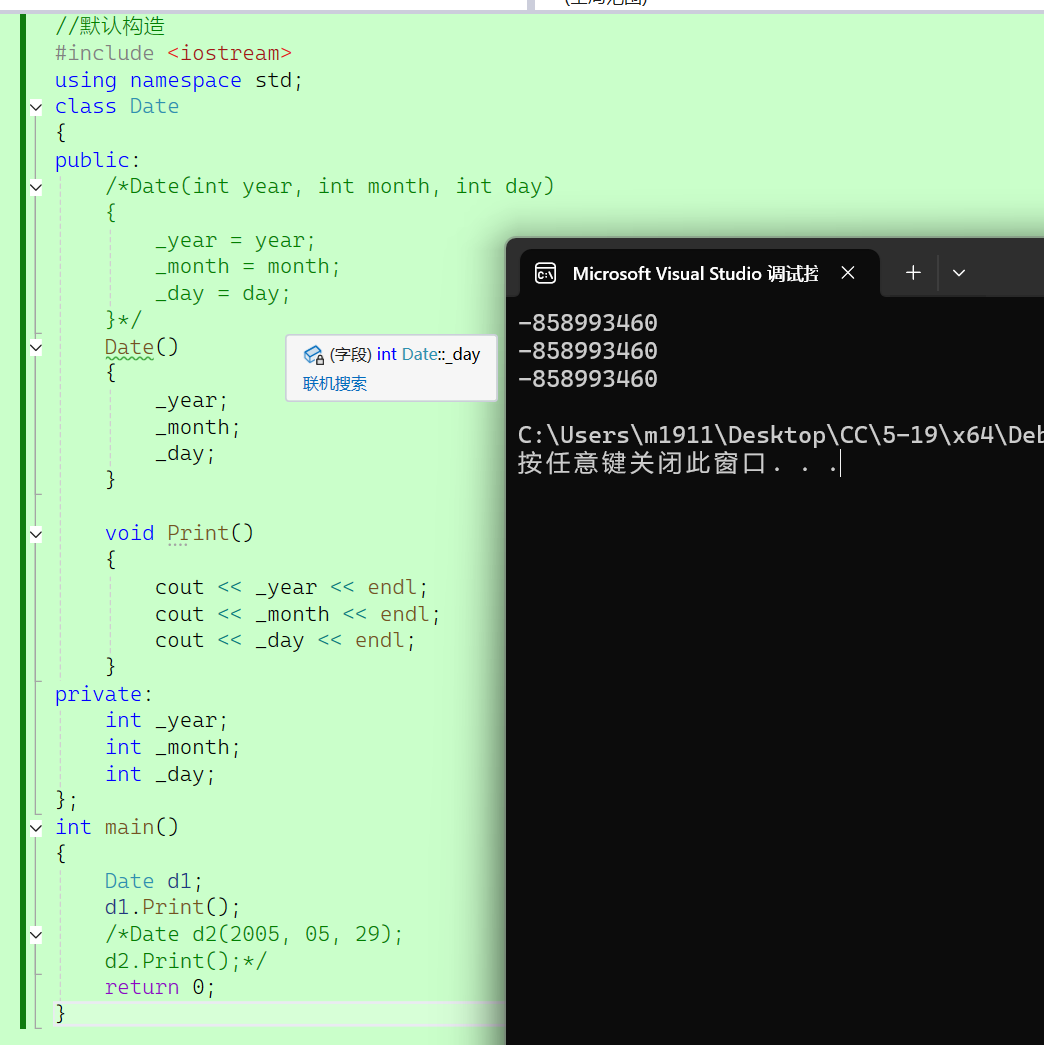
Task: Click the 'Date d1;' statement in main
Action: point(153,881)
